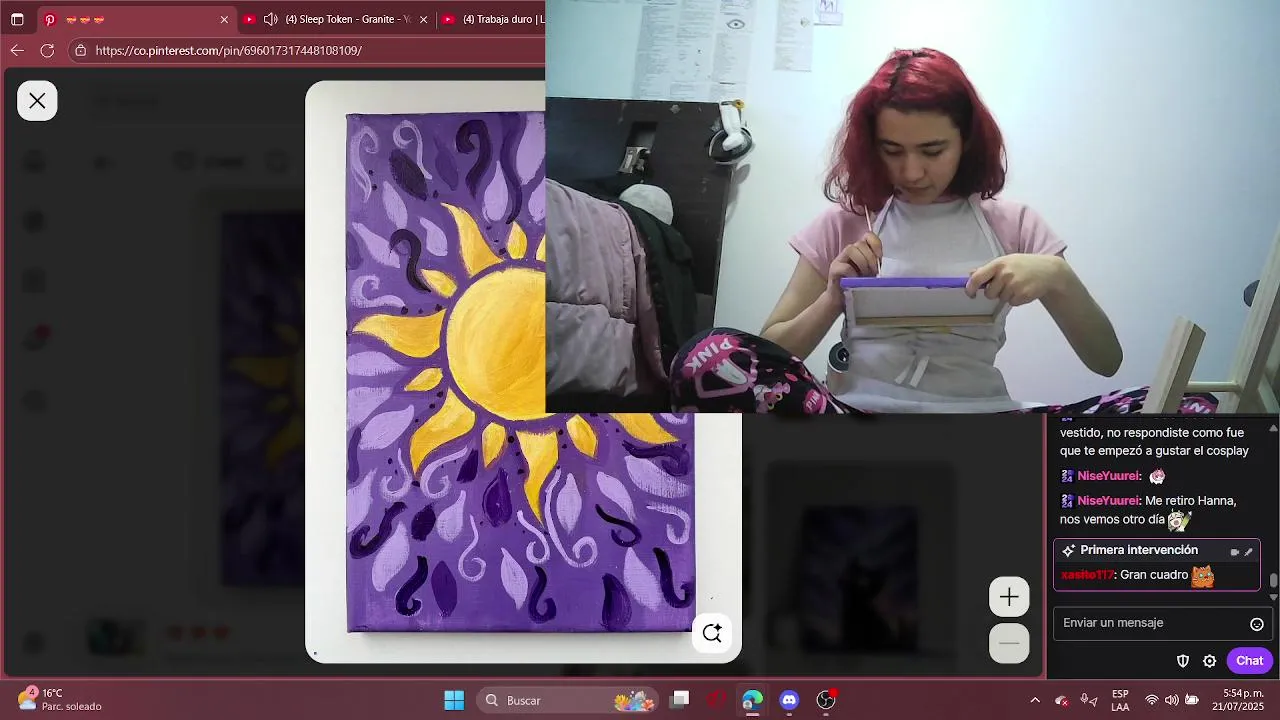
Task: Click the visual search lens on pin
Action: (x=712, y=633)
